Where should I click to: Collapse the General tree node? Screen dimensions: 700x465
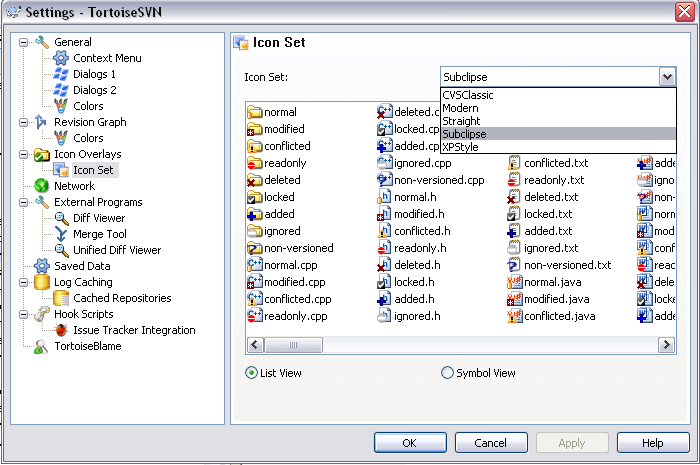[23, 42]
